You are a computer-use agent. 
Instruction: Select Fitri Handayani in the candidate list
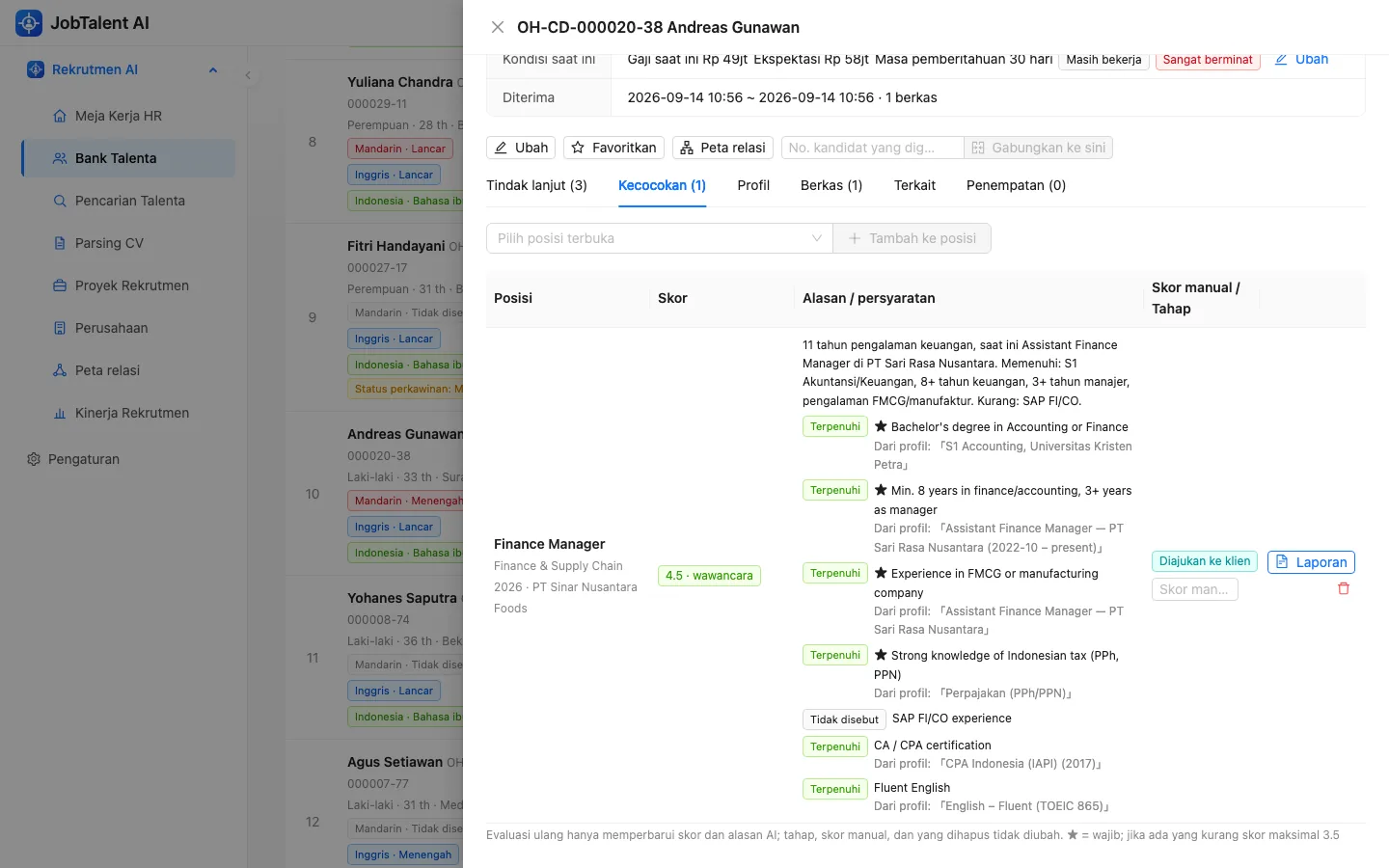(396, 246)
